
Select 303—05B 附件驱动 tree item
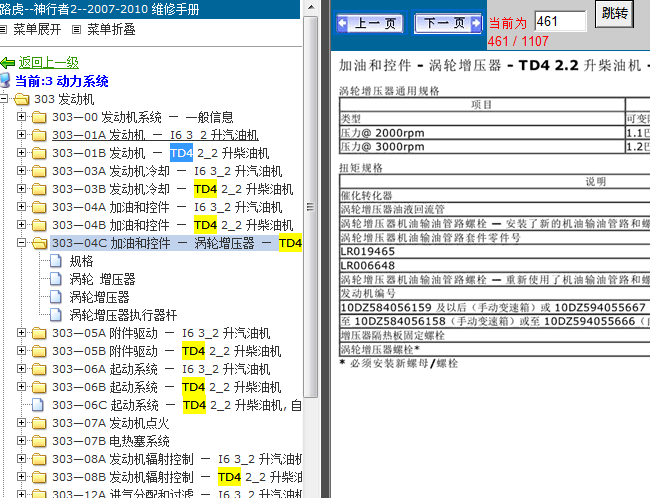click(x=167, y=351)
